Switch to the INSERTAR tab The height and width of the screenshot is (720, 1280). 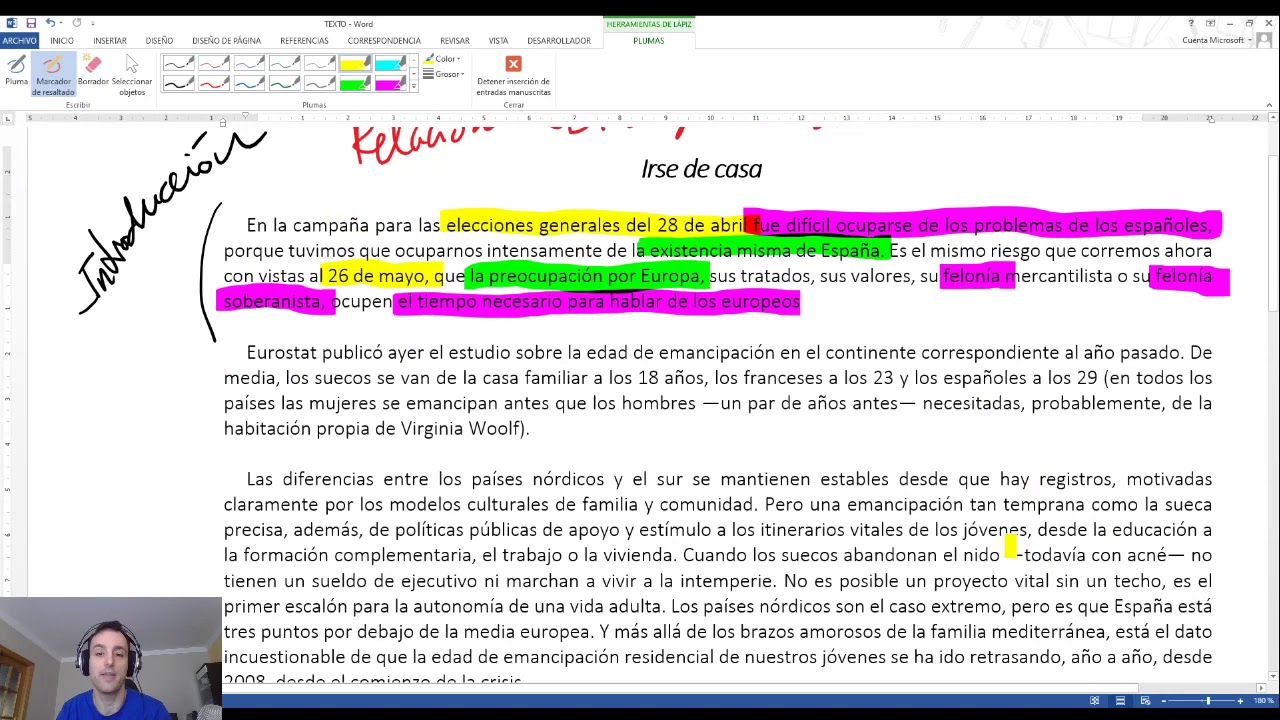click(110, 40)
